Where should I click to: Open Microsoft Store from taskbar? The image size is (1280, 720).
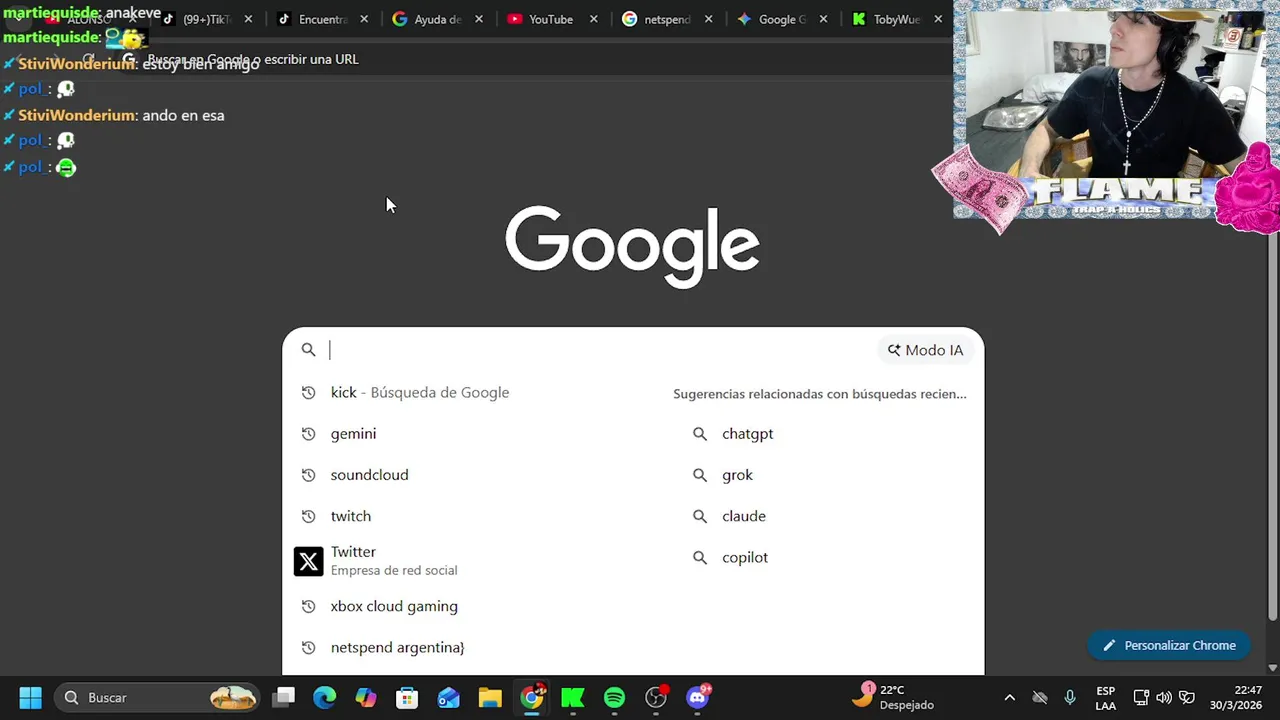407,697
